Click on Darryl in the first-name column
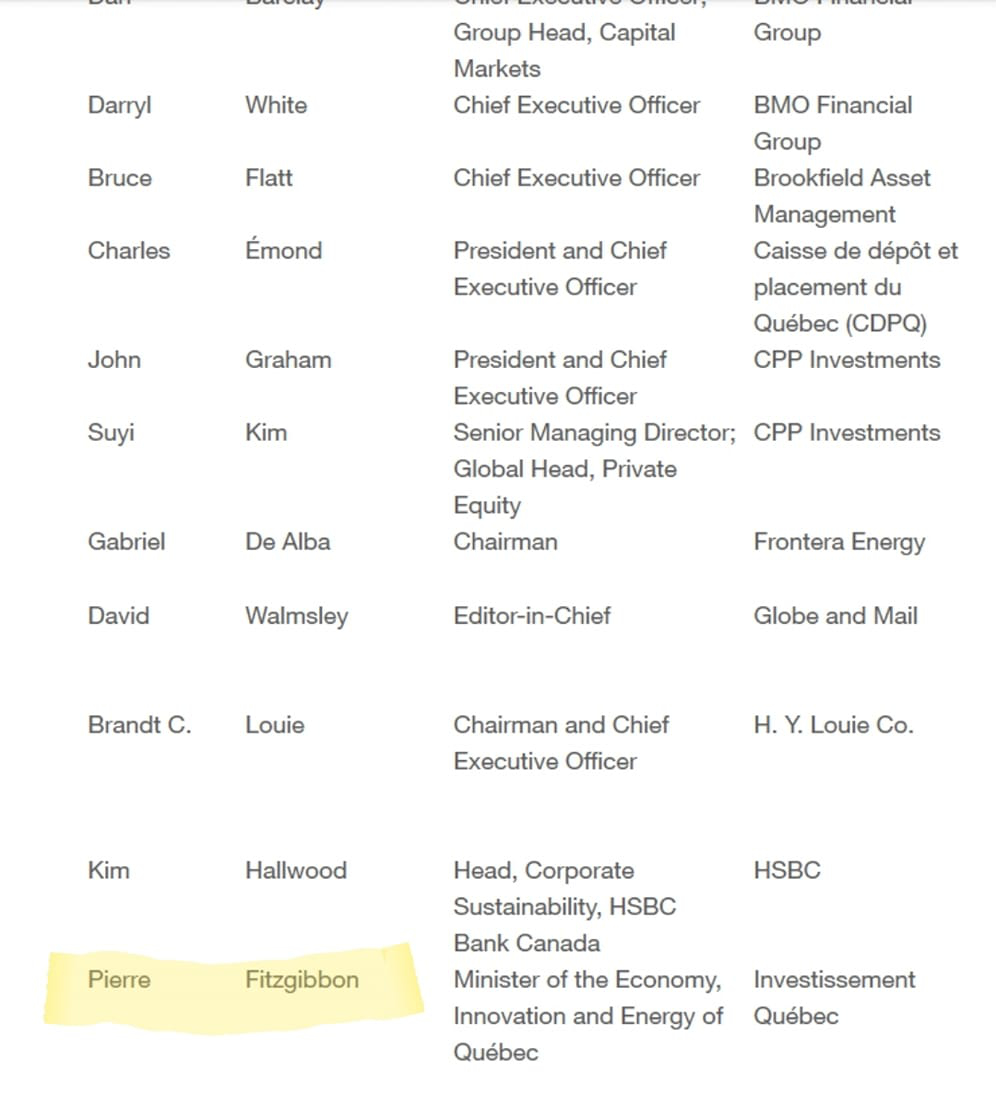Screen dimensions: 996x1111 tap(120, 106)
